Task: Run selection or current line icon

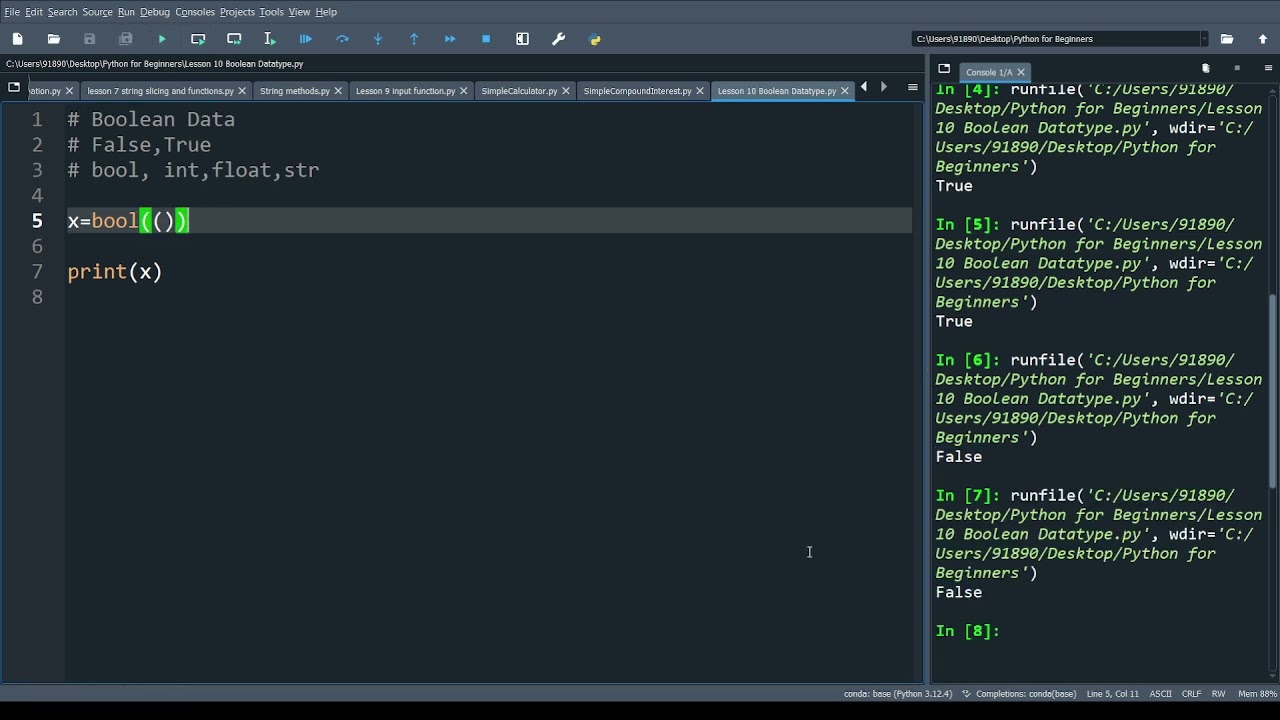Action: point(270,39)
